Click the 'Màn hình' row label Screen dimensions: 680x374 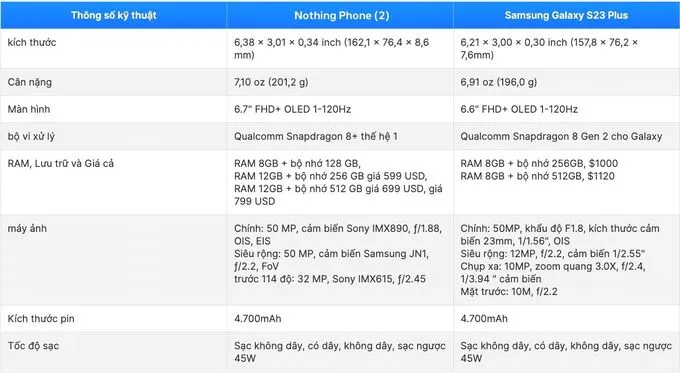pyautogui.click(x=29, y=109)
